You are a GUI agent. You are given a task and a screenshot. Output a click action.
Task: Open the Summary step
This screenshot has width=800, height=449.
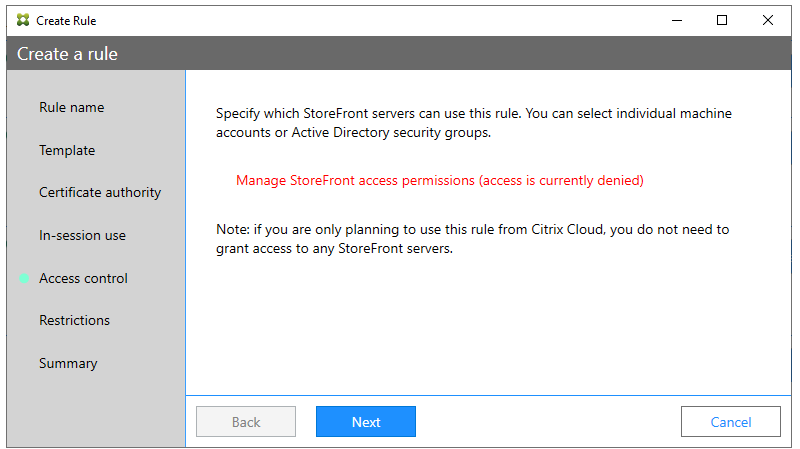[68, 363]
